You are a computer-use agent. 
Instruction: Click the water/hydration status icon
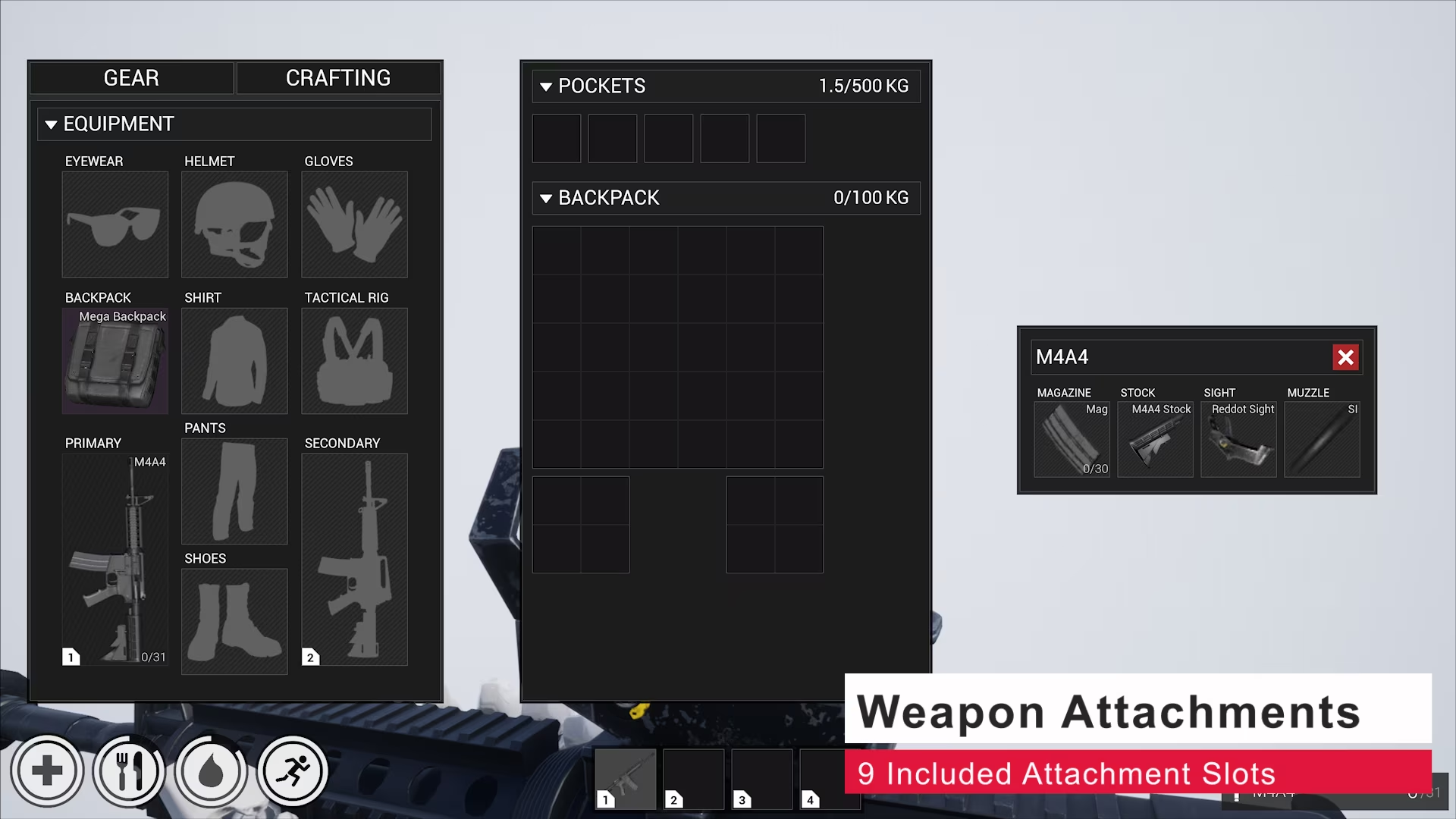[x=211, y=770]
